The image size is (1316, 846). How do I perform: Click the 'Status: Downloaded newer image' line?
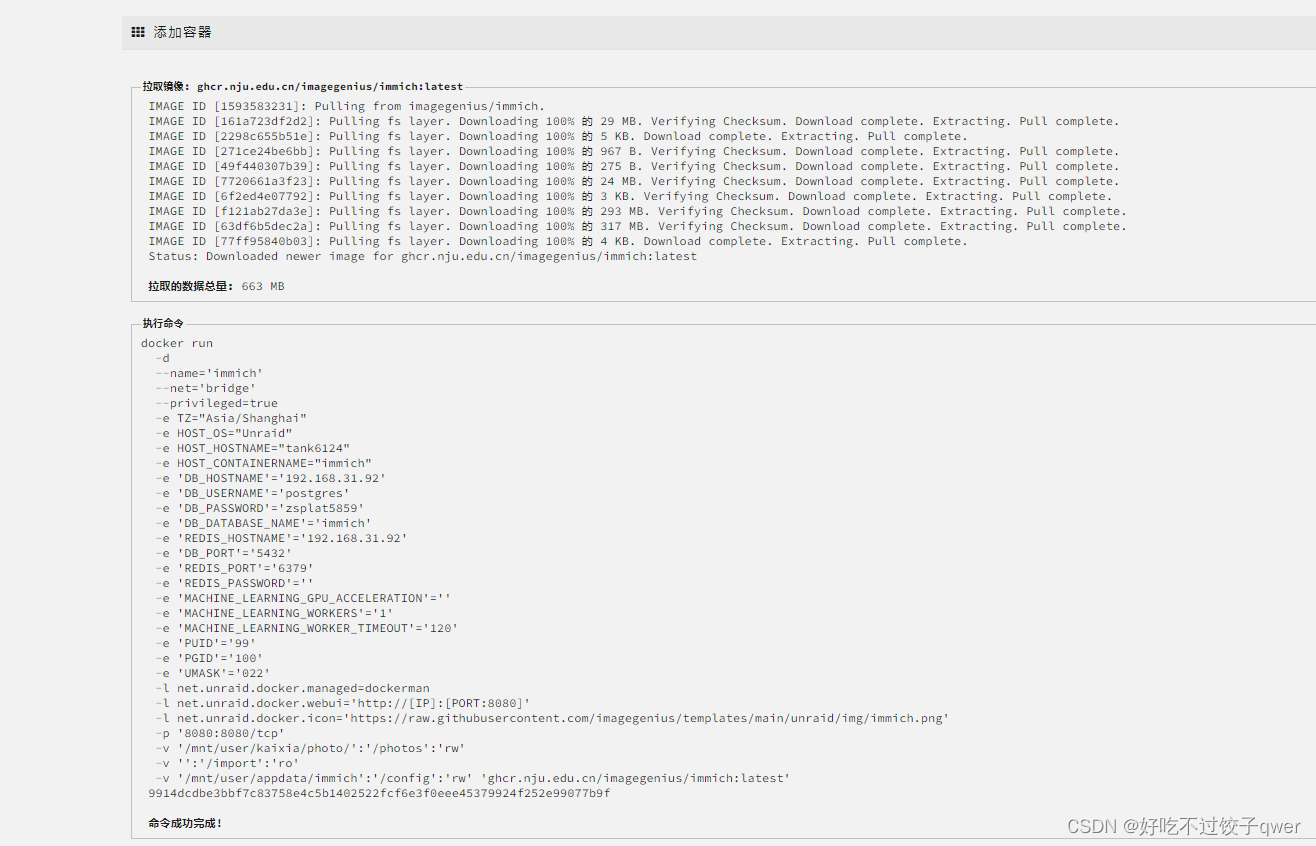[x=422, y=256]
